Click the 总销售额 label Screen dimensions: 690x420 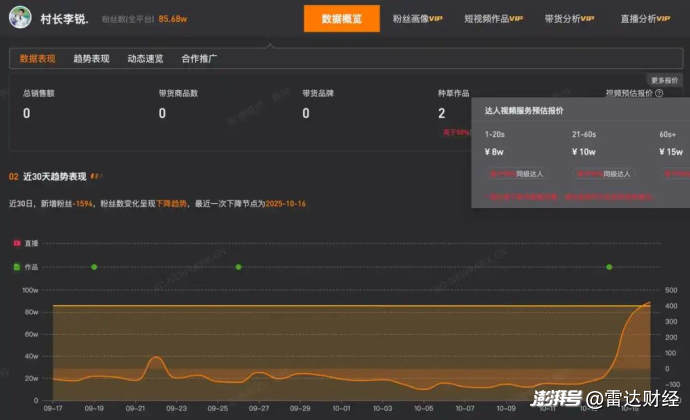[39, 93]
